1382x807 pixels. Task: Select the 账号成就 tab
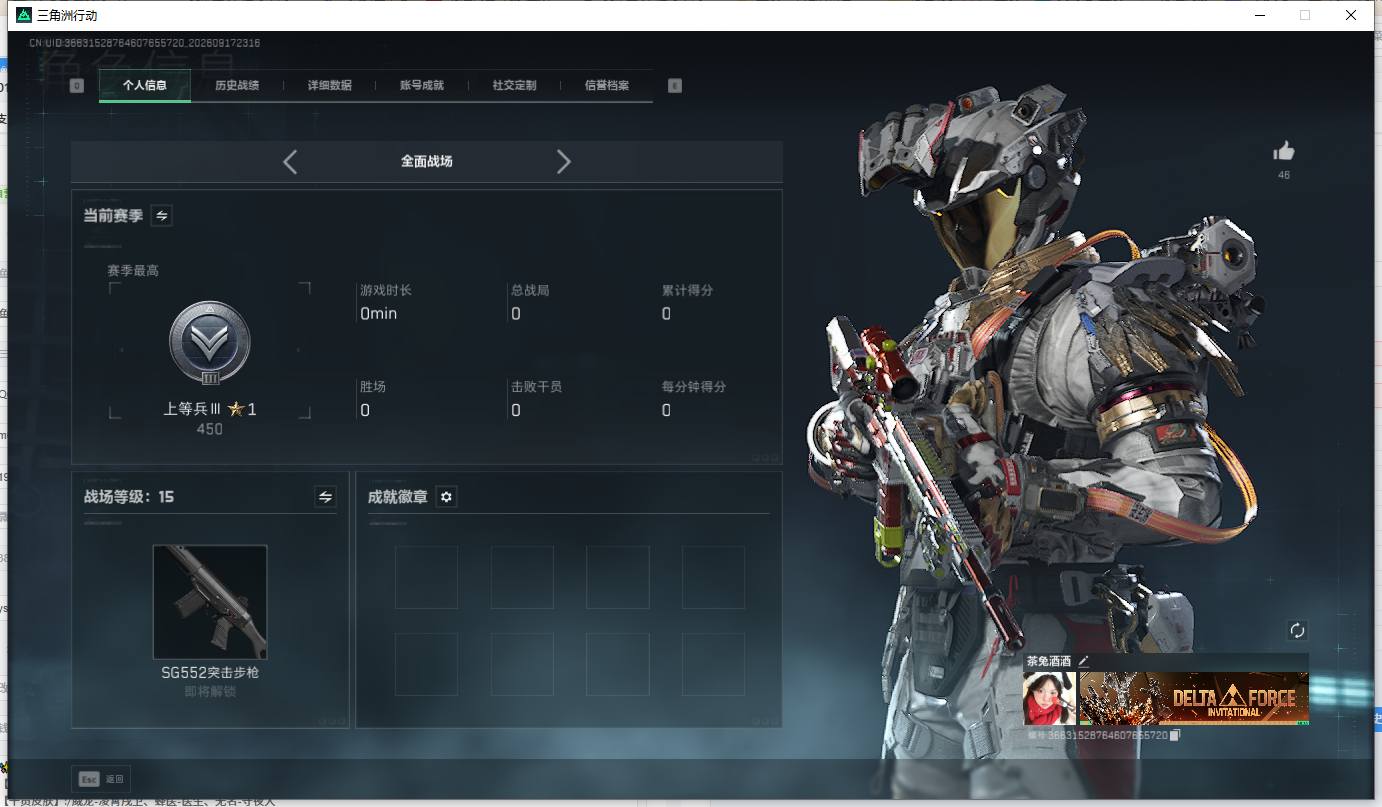pyautogui.click(x=422, y=85)
